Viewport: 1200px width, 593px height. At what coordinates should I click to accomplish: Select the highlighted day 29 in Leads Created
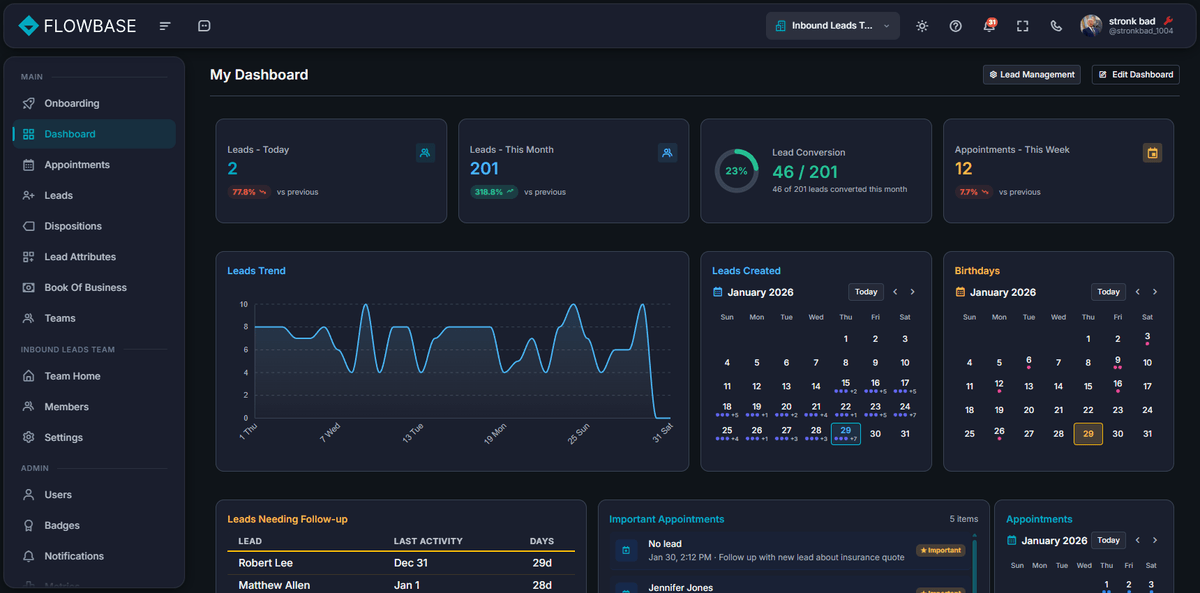(845, 433)
